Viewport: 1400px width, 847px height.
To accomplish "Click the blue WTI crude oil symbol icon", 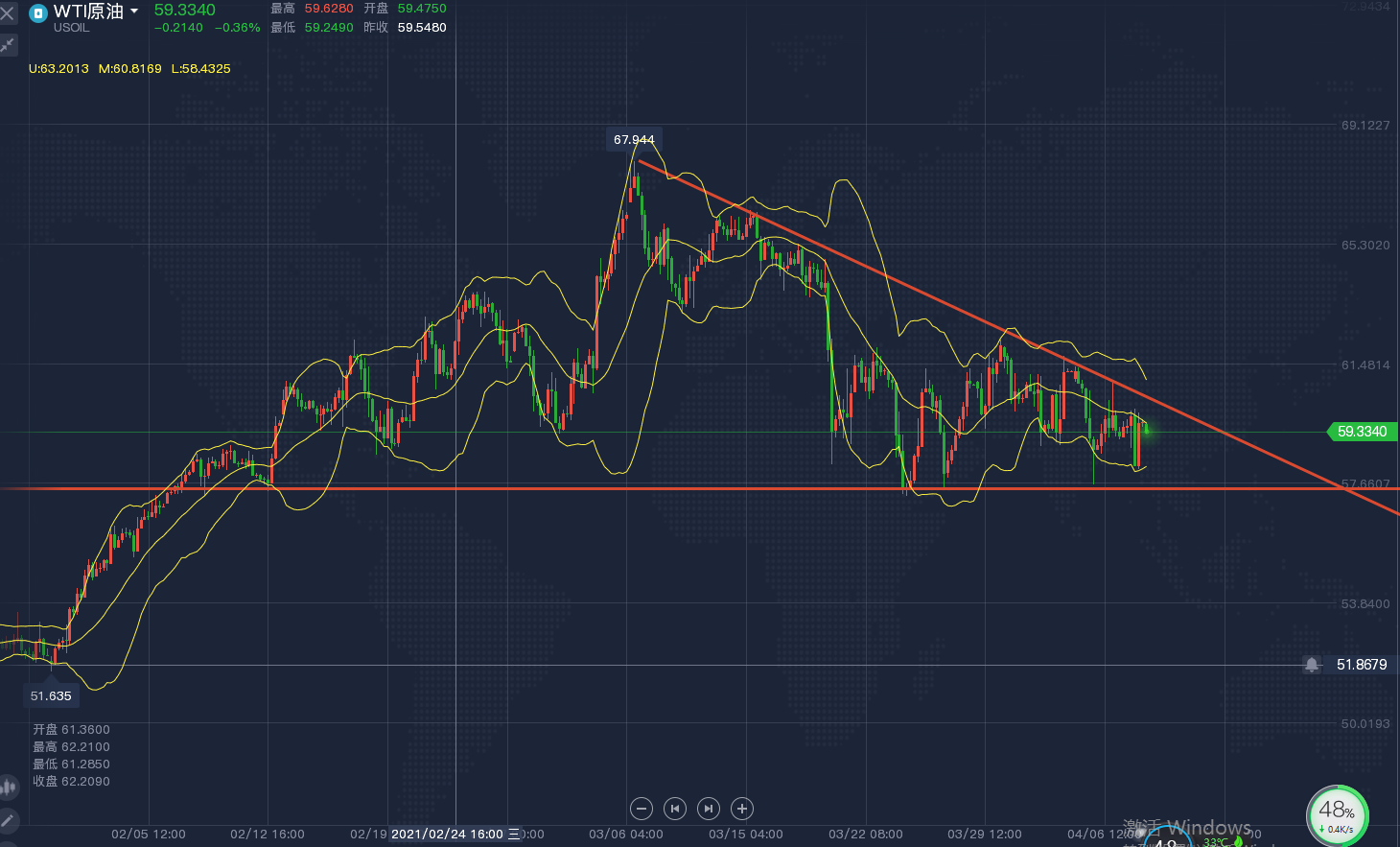I will point(38,13).
